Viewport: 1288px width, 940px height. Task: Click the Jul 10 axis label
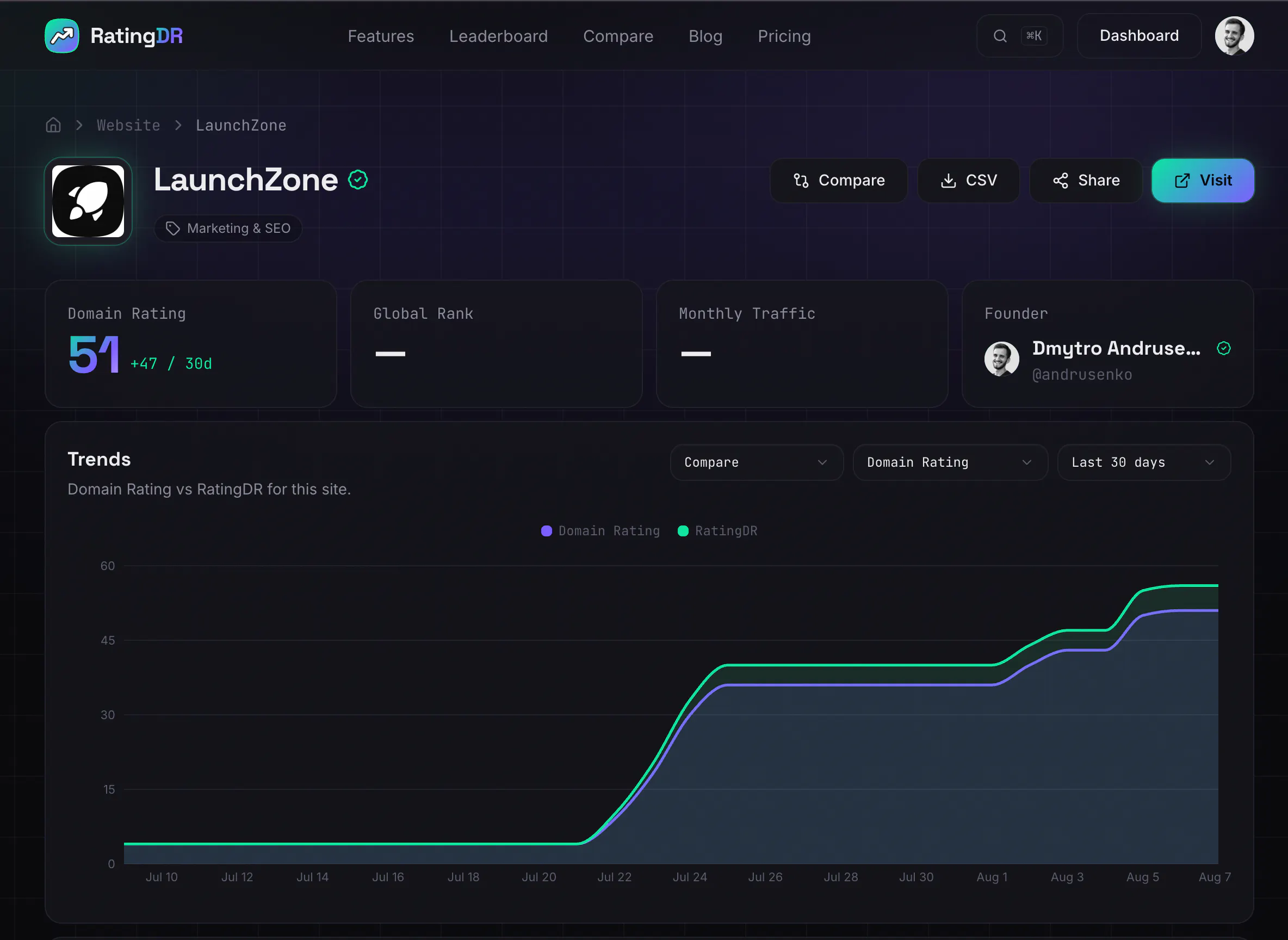[162, 877]
